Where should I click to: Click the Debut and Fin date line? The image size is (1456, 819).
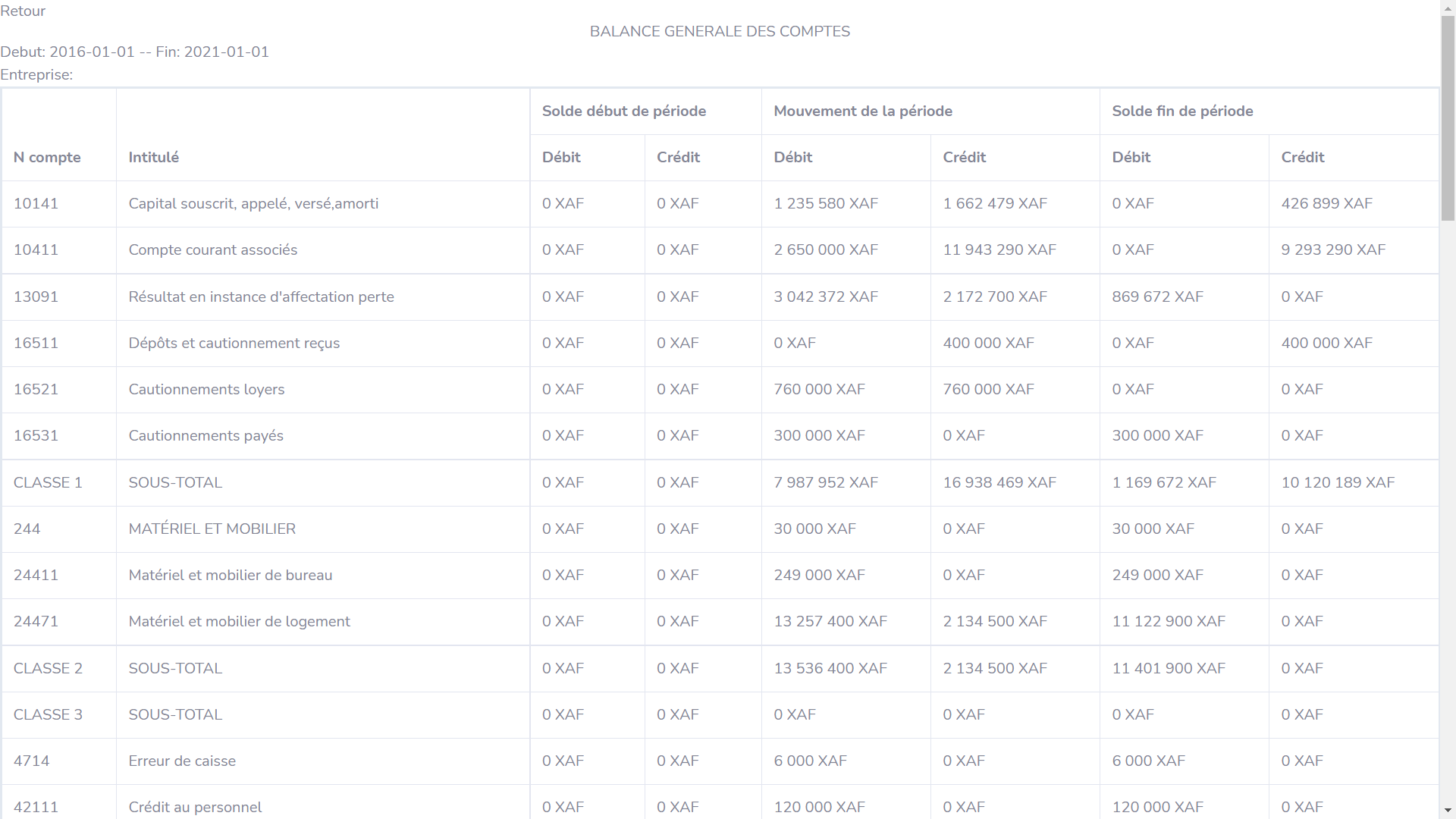(x=135, y=52)
